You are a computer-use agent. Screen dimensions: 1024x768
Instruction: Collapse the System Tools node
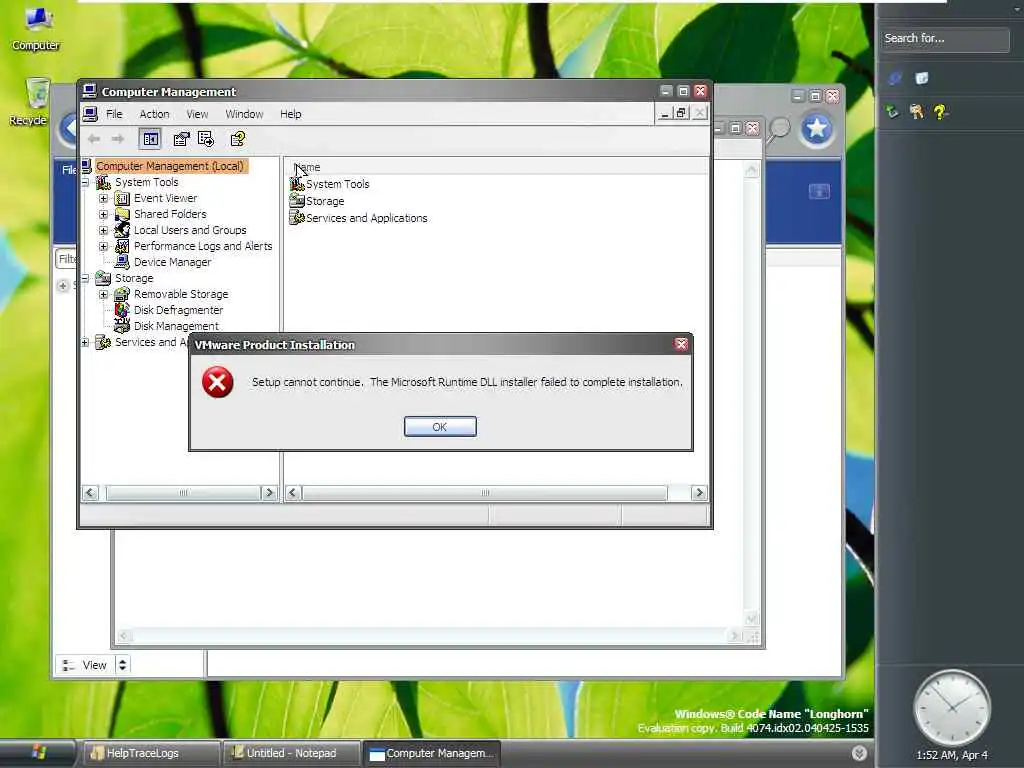pyautogui.click(x=86, y=182)
